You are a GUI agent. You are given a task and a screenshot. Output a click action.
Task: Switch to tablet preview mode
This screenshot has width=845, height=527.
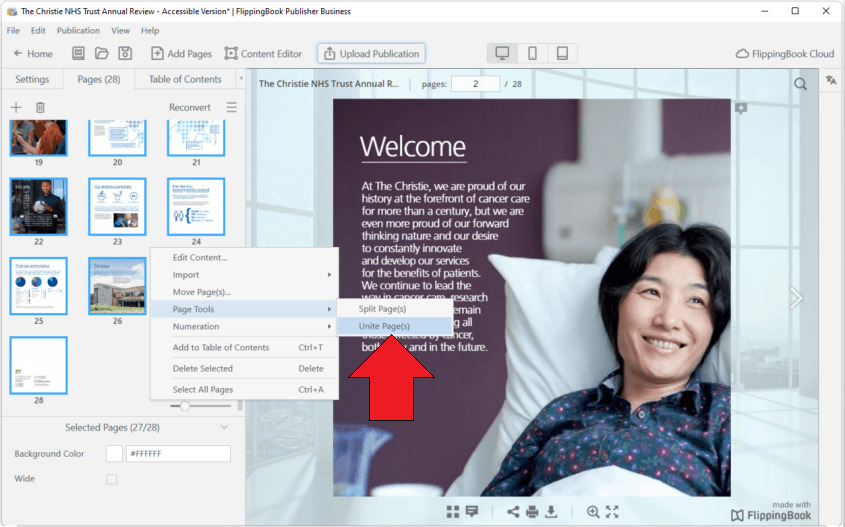[x=562, y=53]
